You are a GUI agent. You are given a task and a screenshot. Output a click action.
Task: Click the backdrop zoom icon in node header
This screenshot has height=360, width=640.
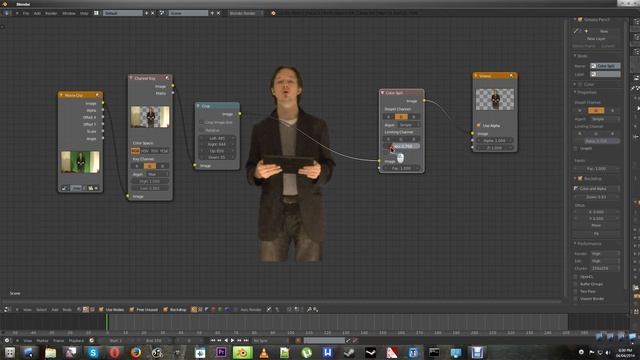pos(309,309)
